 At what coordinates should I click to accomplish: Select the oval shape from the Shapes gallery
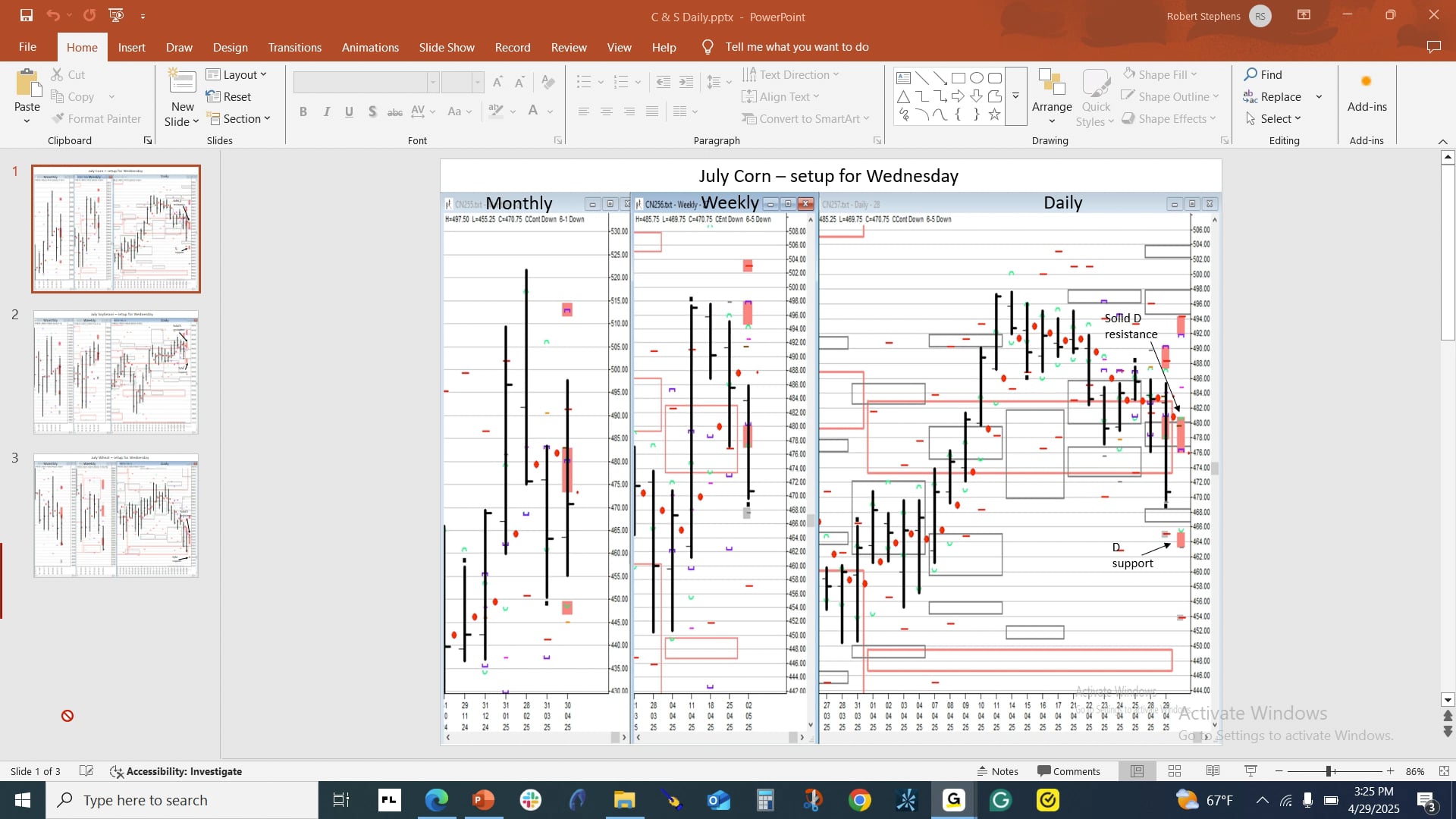tap(977, 77)
